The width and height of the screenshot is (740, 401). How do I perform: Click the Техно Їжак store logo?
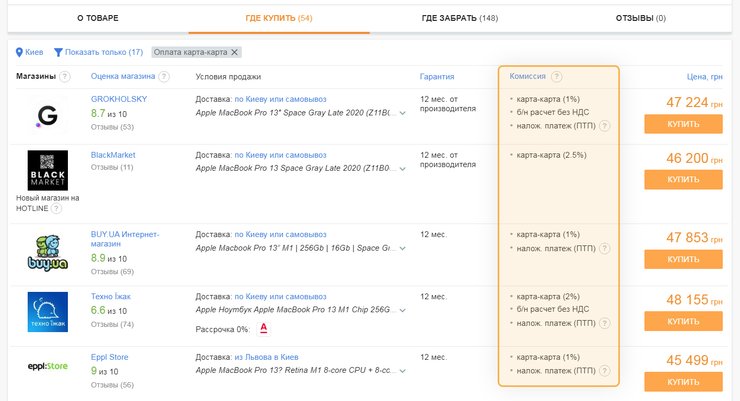pyautogui.click(x=47, y=311)
